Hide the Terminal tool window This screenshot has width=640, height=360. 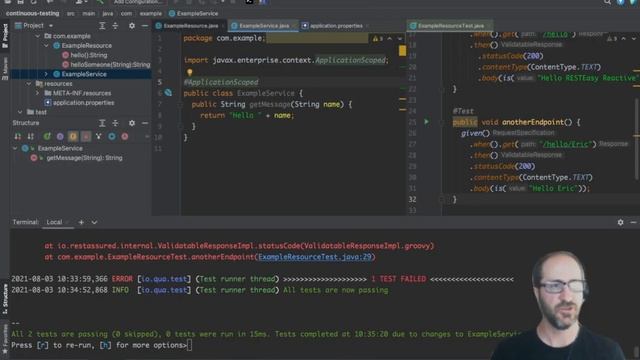(633, 222)
